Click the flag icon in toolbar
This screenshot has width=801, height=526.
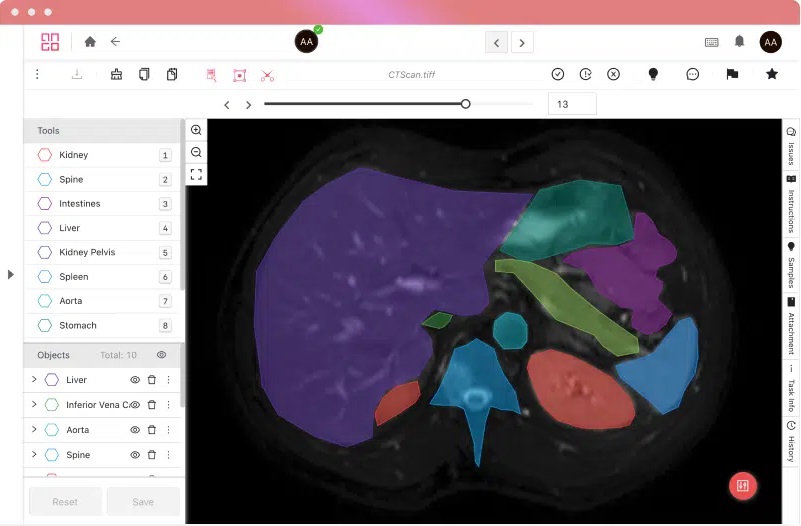732,74
